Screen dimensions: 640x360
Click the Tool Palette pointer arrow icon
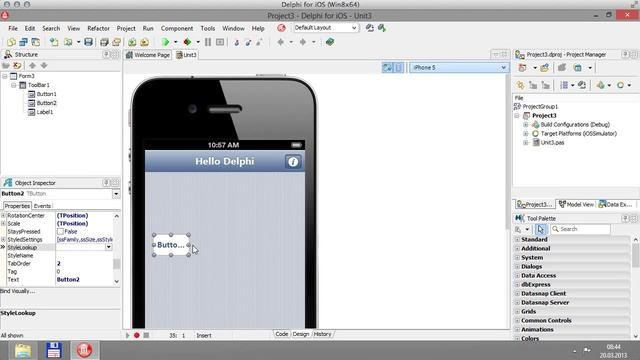coord(540,229)
